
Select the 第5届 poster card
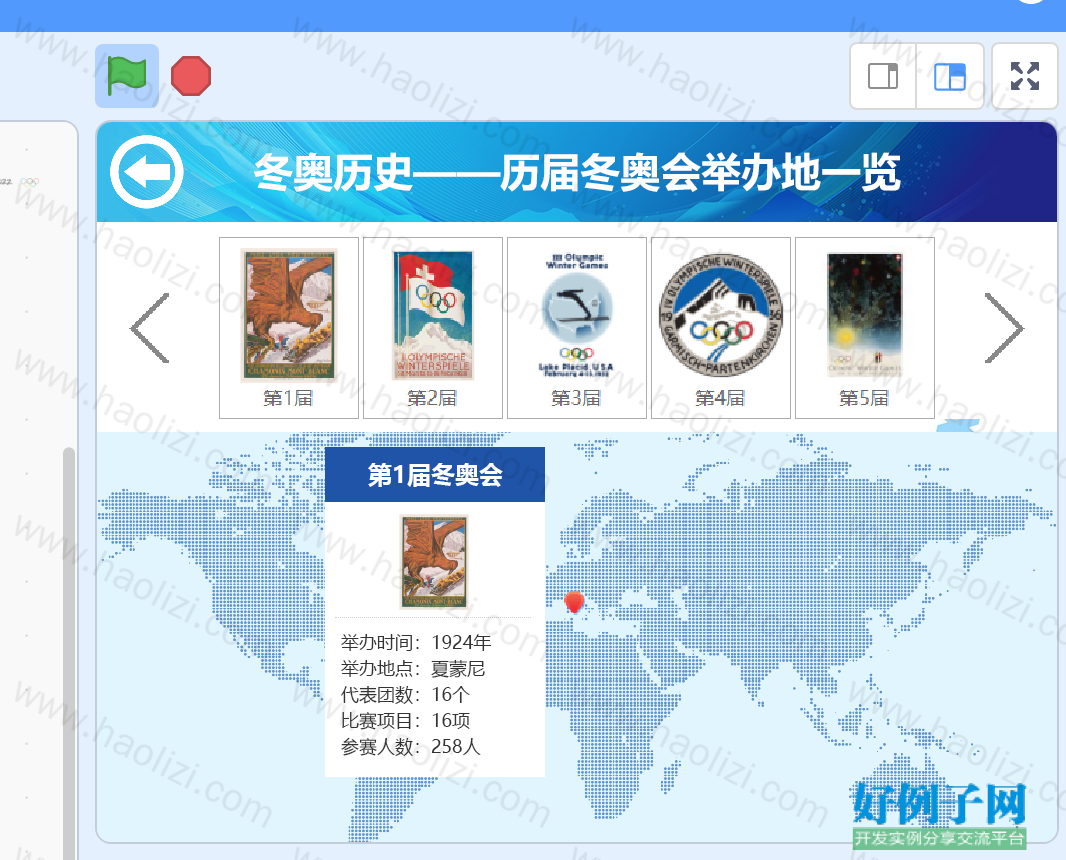click(865, 328)
